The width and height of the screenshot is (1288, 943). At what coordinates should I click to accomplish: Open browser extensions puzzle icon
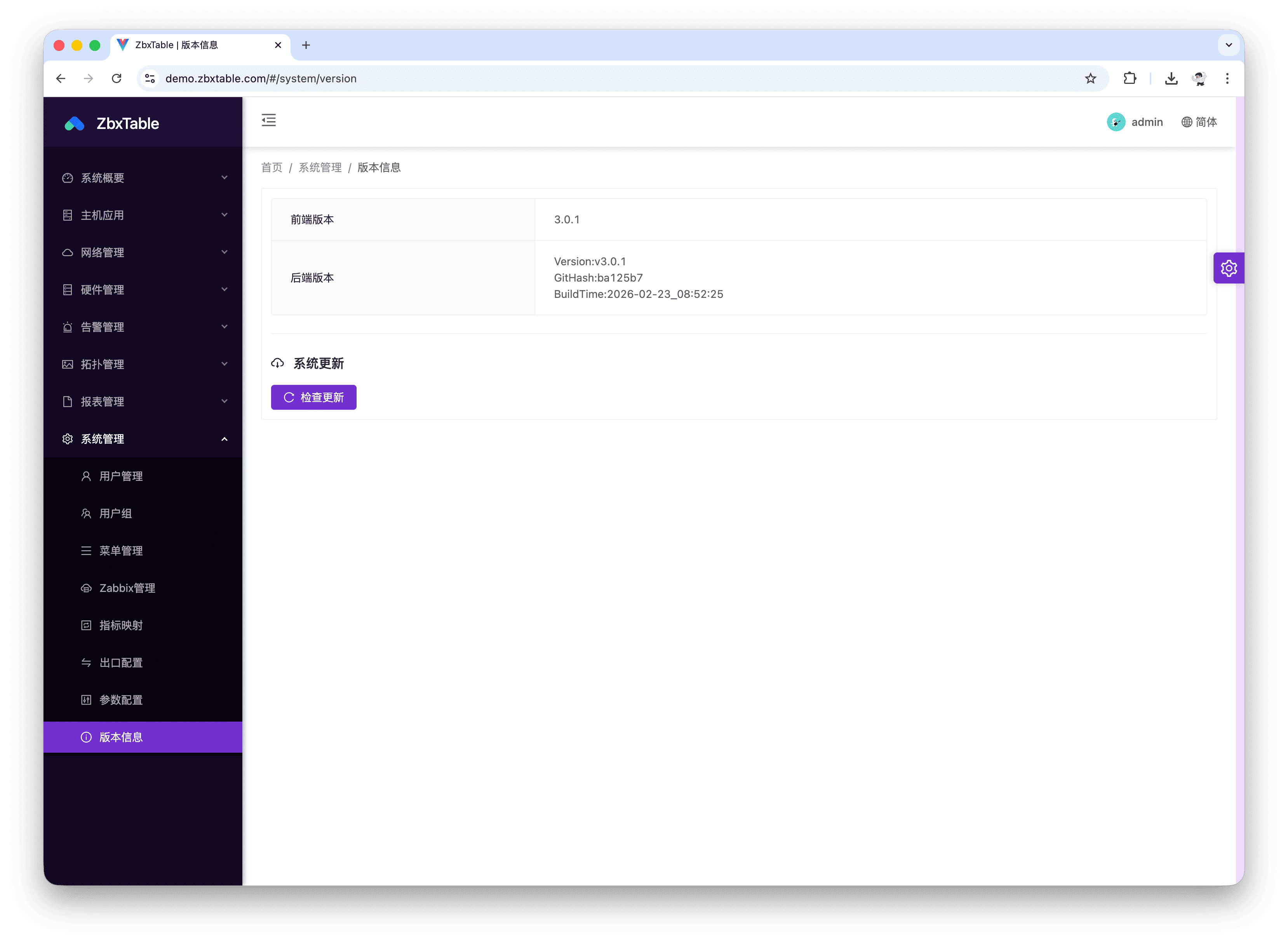point(1129,79)
